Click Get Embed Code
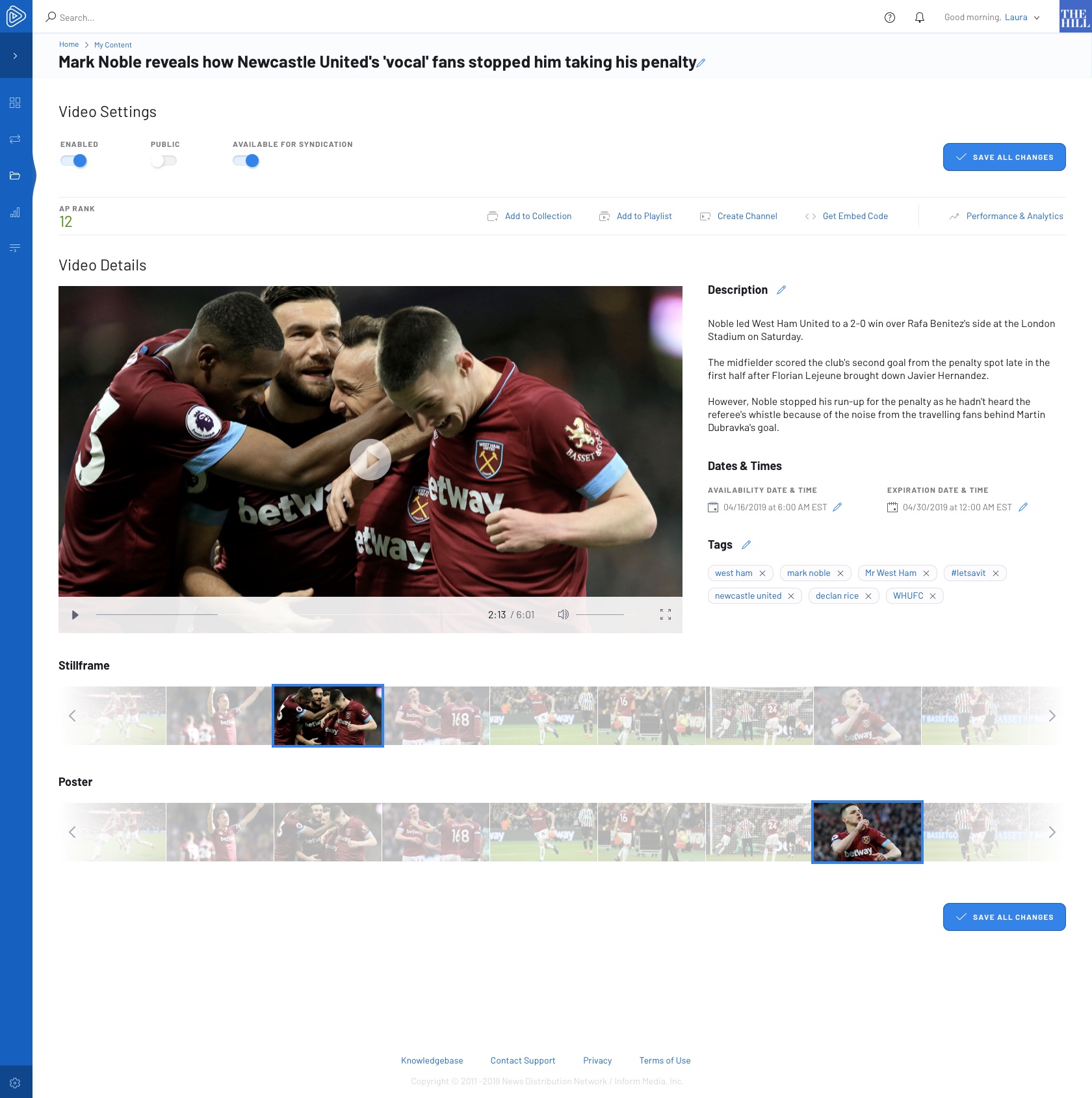This screenshot has width=1092, height=1098. point(846,216)
